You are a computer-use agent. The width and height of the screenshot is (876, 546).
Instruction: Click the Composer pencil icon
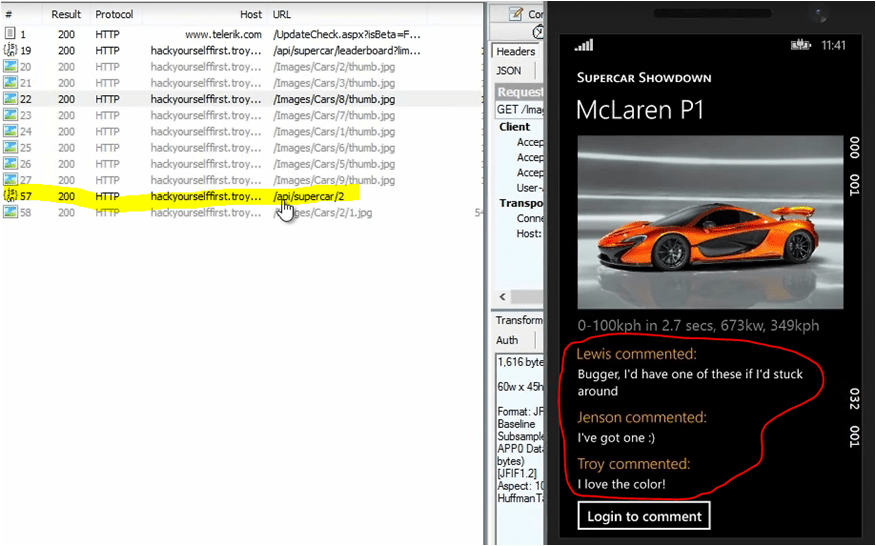516,14
